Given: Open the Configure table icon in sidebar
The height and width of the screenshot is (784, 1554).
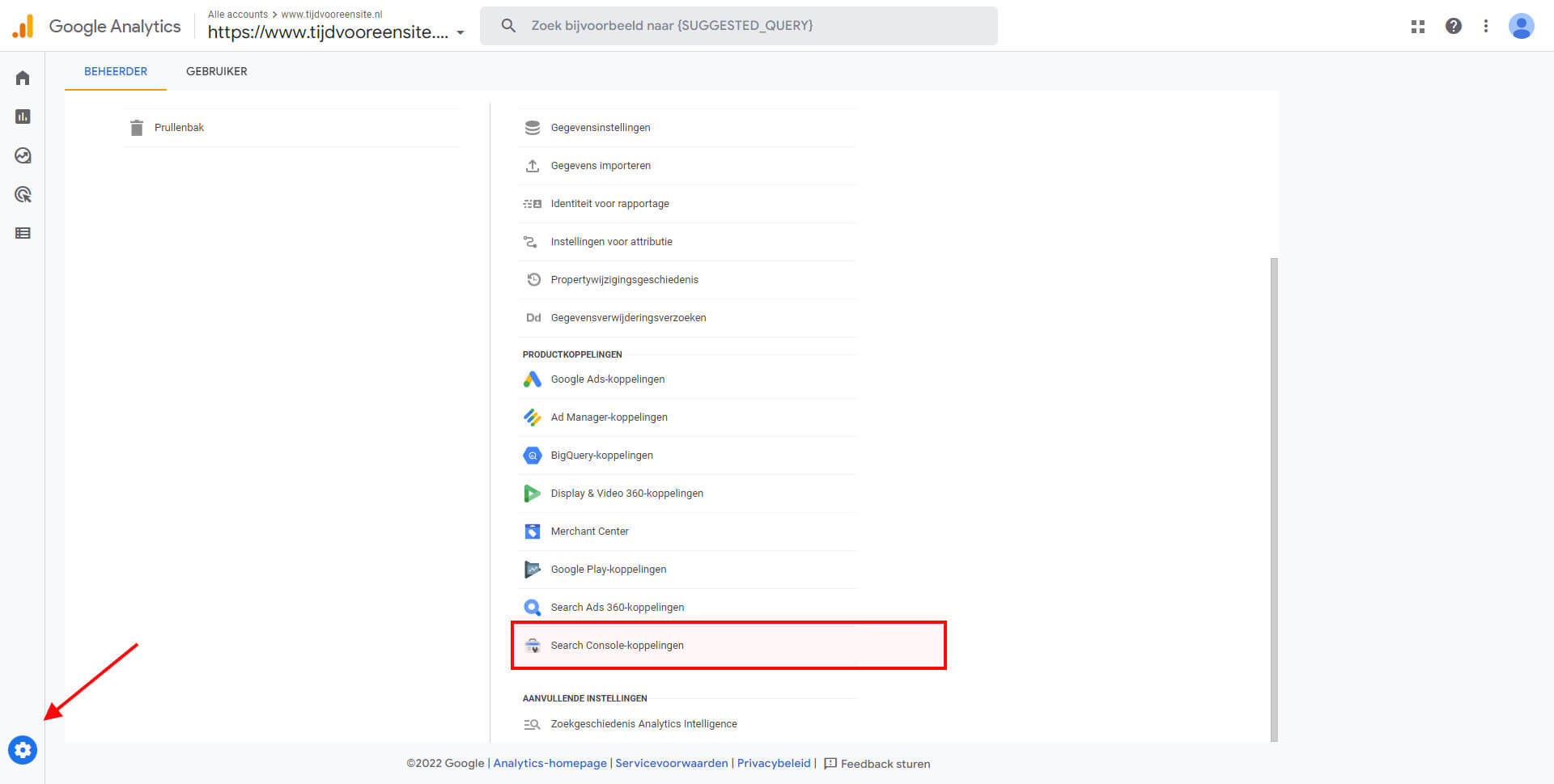Looking at the screenshot, I should click(23, 233).
